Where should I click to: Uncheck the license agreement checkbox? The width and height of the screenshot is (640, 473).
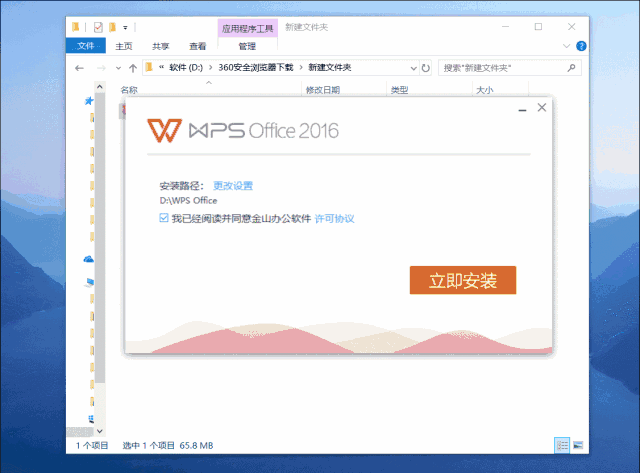click(x=164, y=218)
